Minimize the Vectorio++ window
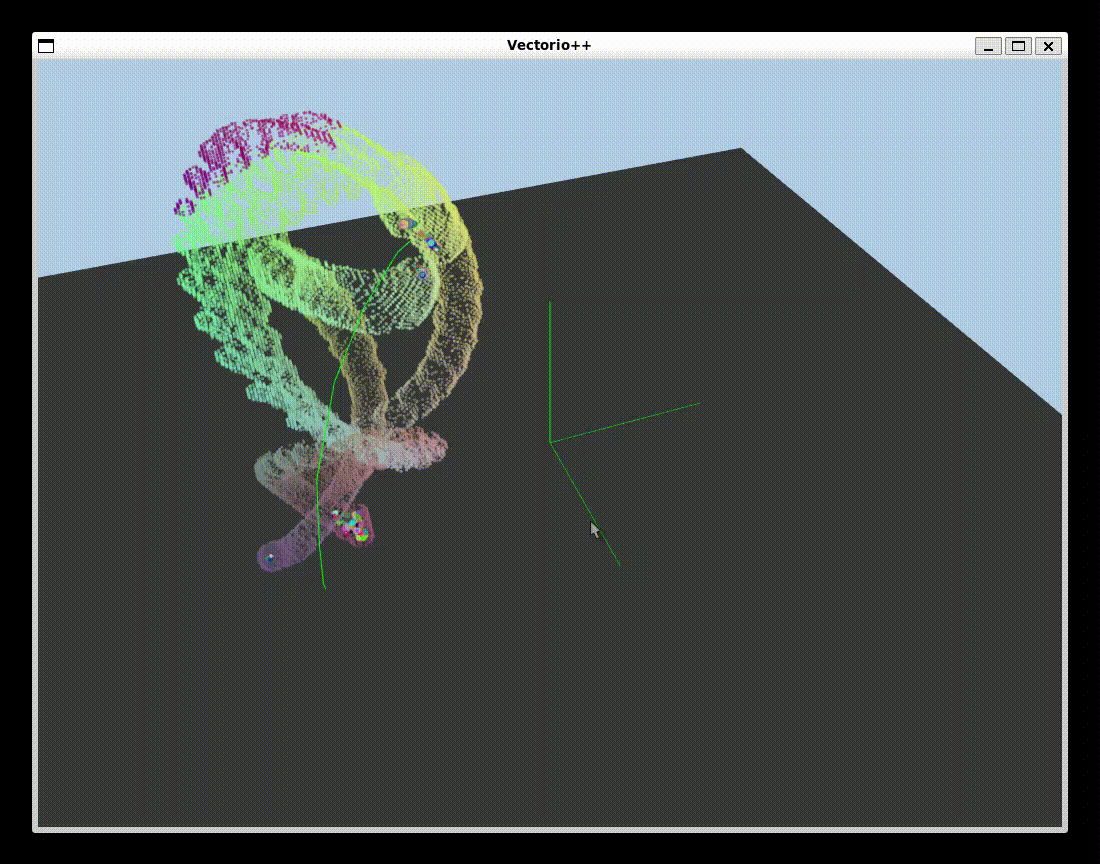1100x864 pixels. pyautogui.click(x=989, y=46)
